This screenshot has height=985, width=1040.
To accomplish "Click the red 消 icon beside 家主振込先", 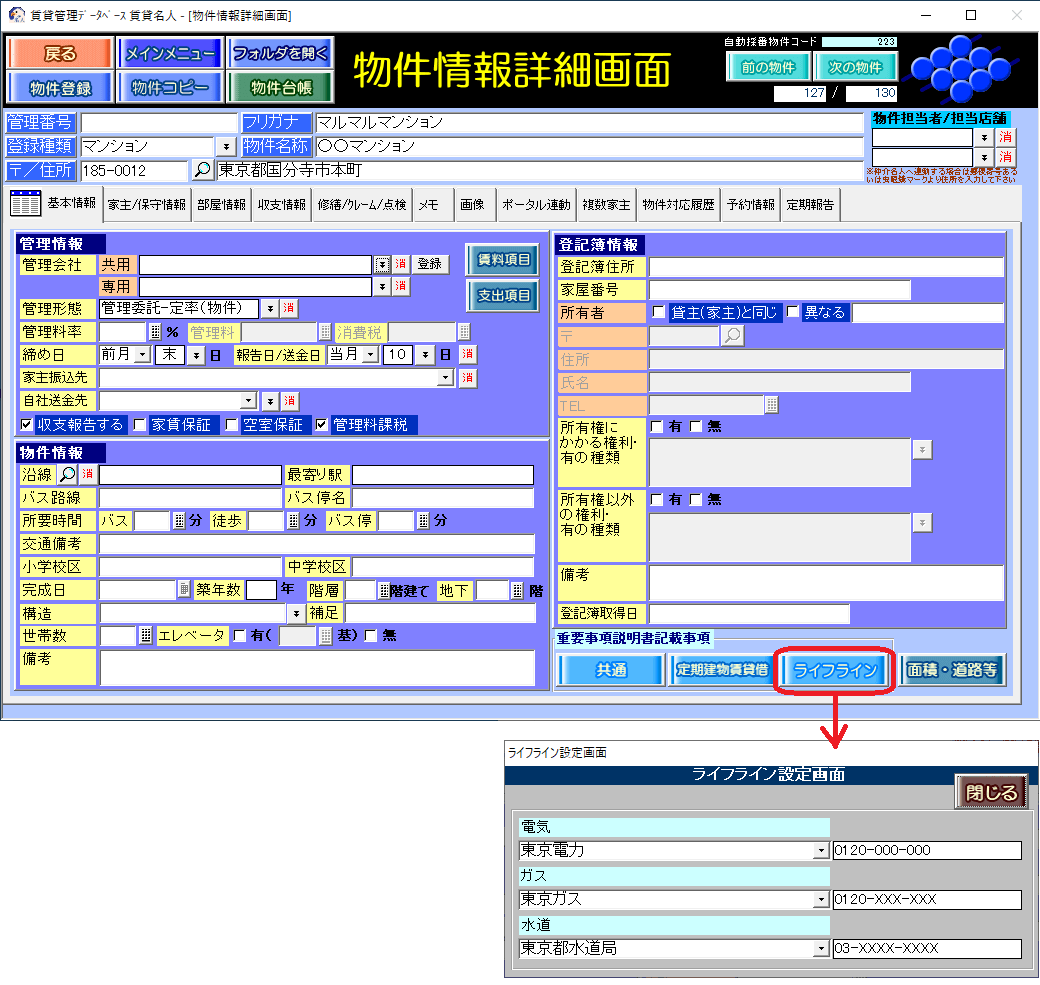I will point(467,378).
